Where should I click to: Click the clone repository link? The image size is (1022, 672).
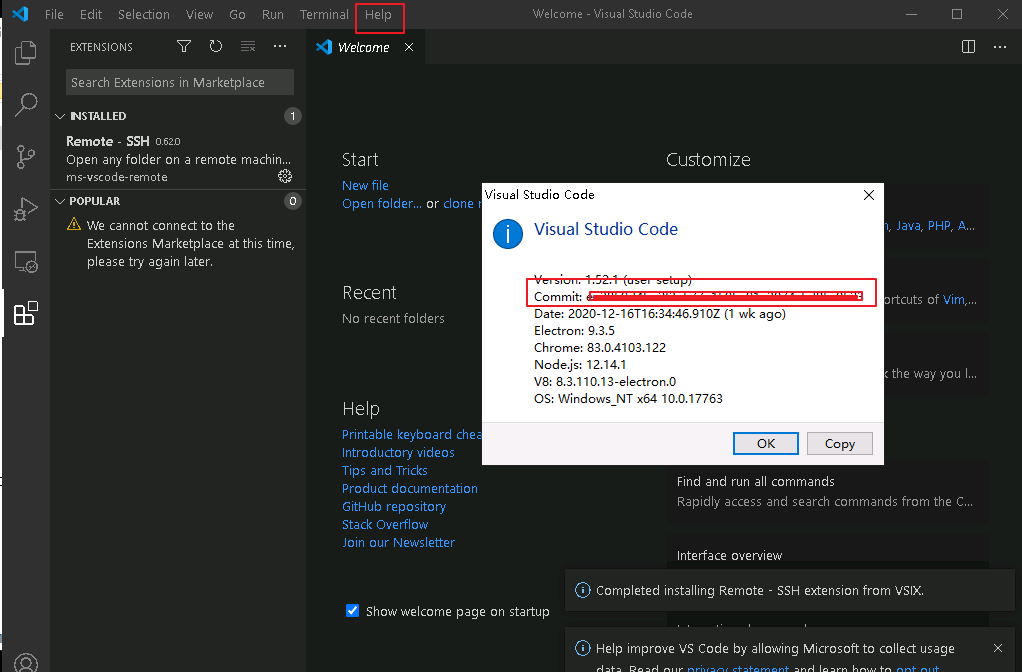coord(461,203)
